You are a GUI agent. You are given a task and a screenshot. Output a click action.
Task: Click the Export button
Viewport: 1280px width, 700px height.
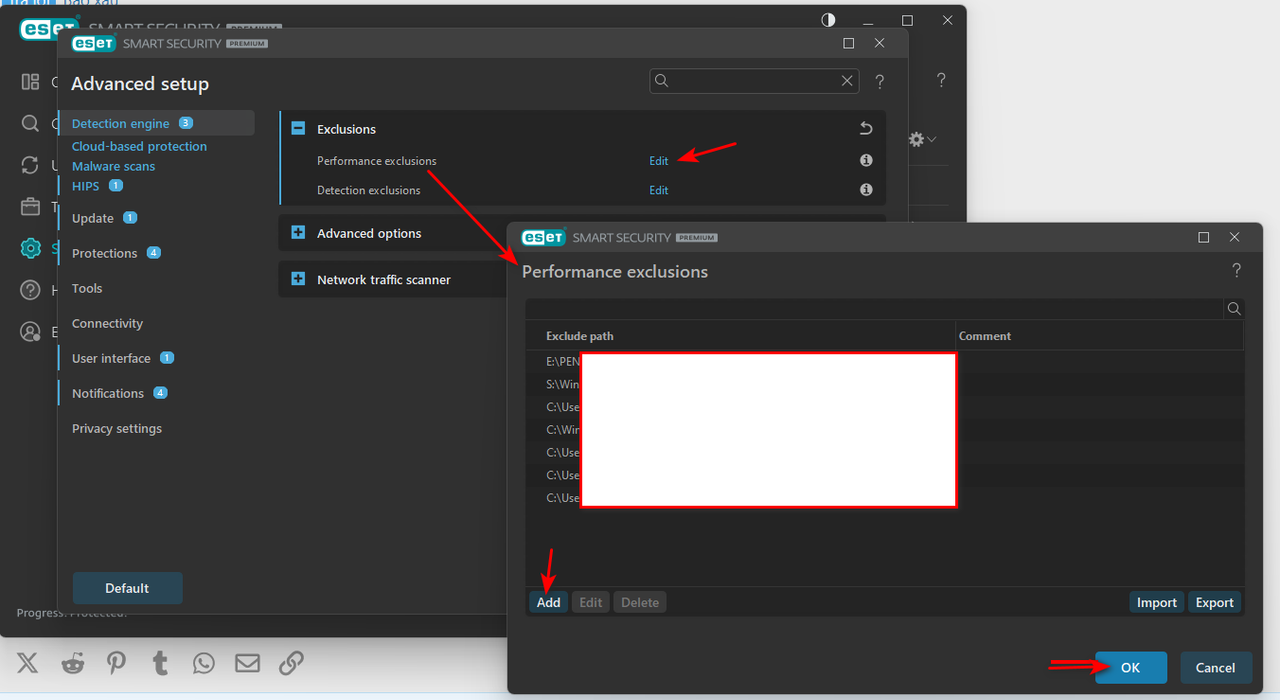[x=1215, y=602]
